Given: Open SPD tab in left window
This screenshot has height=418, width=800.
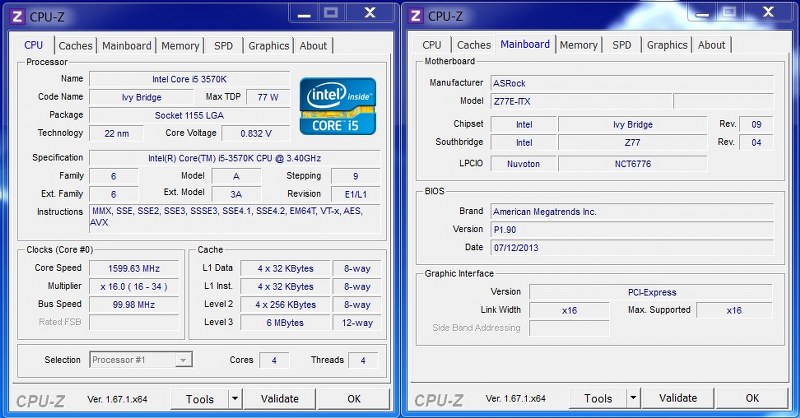Looking at the screenshot, I should pyautogui.click(x=223, y=45).
